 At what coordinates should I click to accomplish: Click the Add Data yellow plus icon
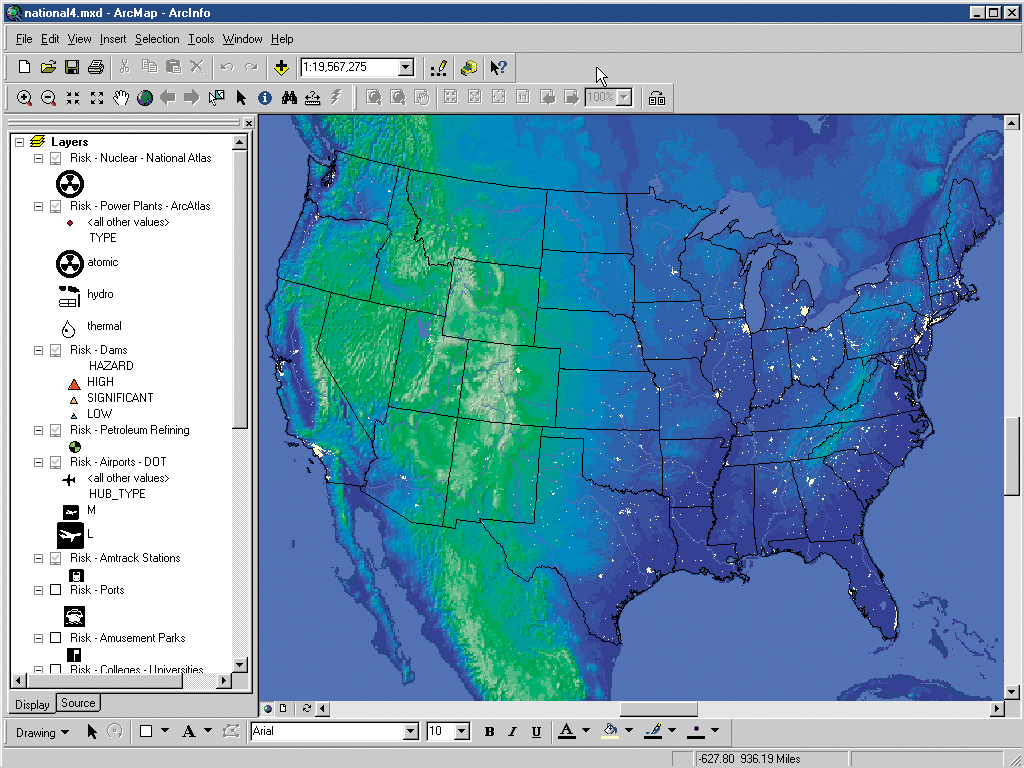(281, 67)
